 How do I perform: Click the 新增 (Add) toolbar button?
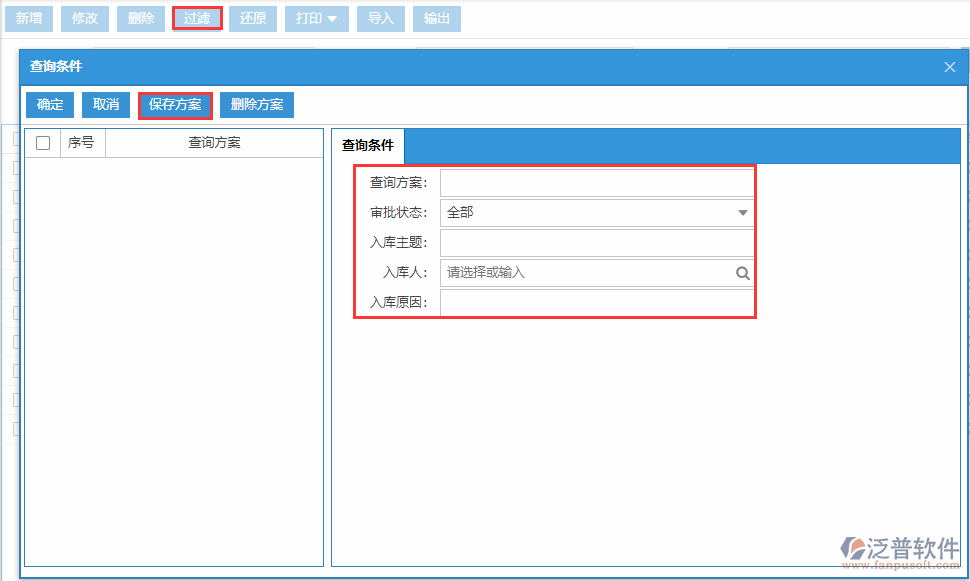click(29, 18)
